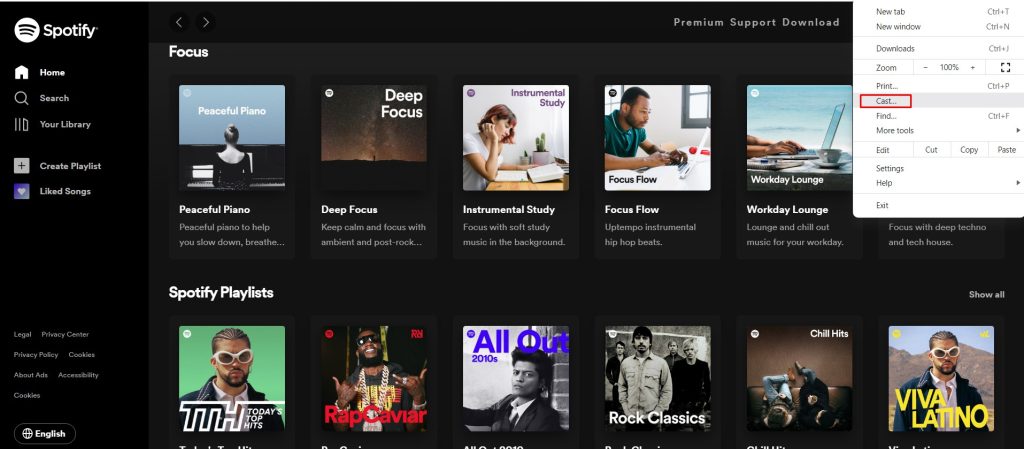Increase zoom with the plus button
Screen dimensions: 1024x449
click(972, 67)
